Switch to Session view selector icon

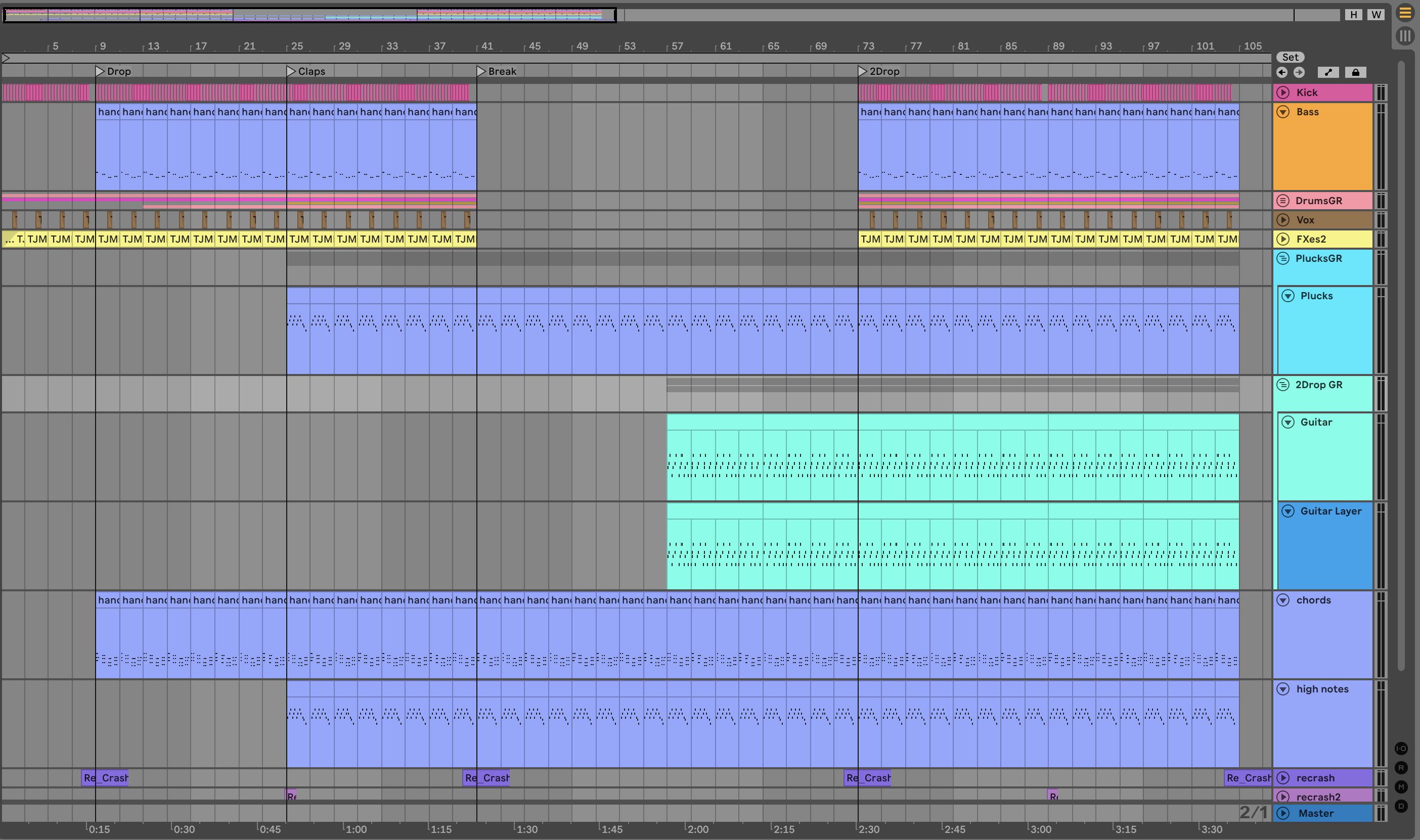pos(1405,36)
